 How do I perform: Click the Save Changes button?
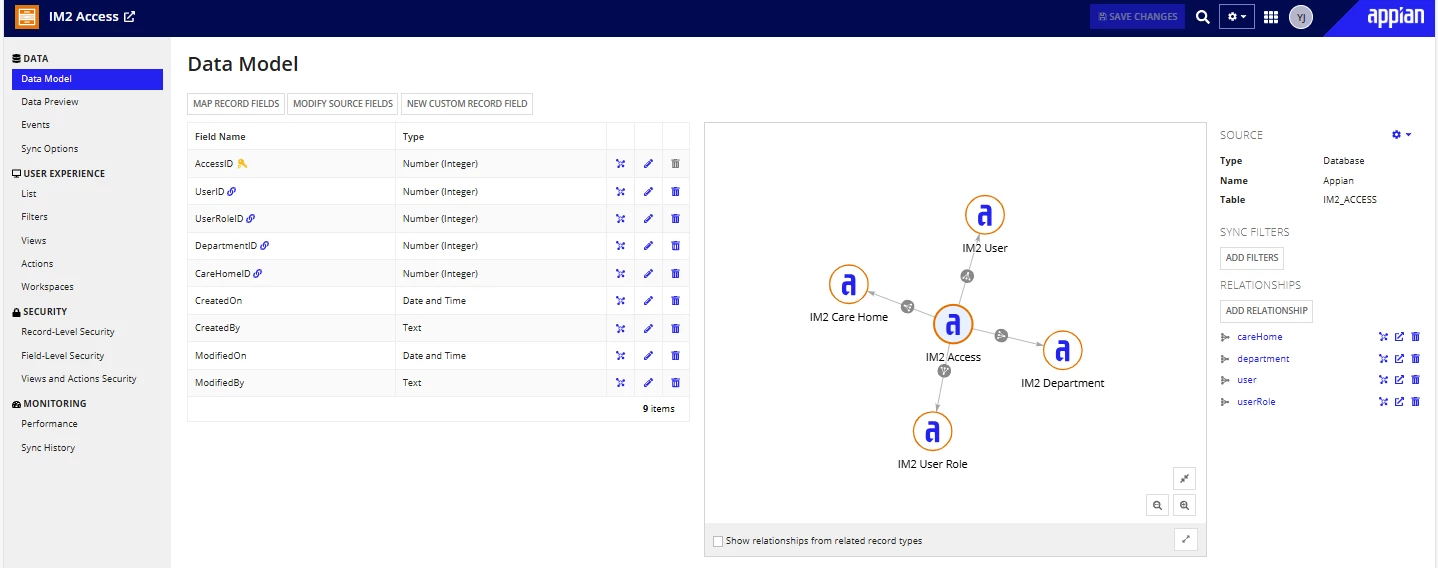pyautogui.click(x=1137, y=17)
